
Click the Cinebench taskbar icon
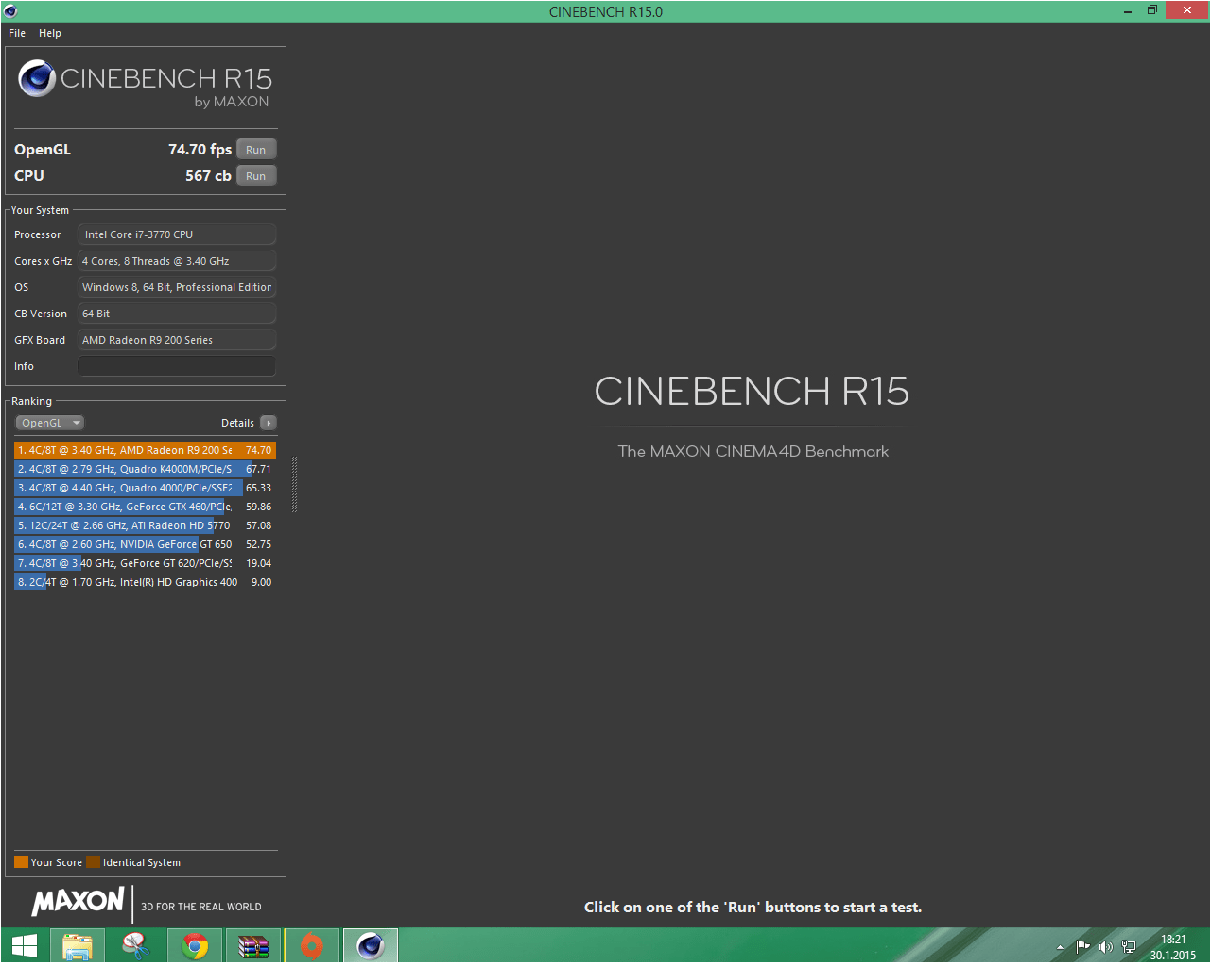[371, 945]
